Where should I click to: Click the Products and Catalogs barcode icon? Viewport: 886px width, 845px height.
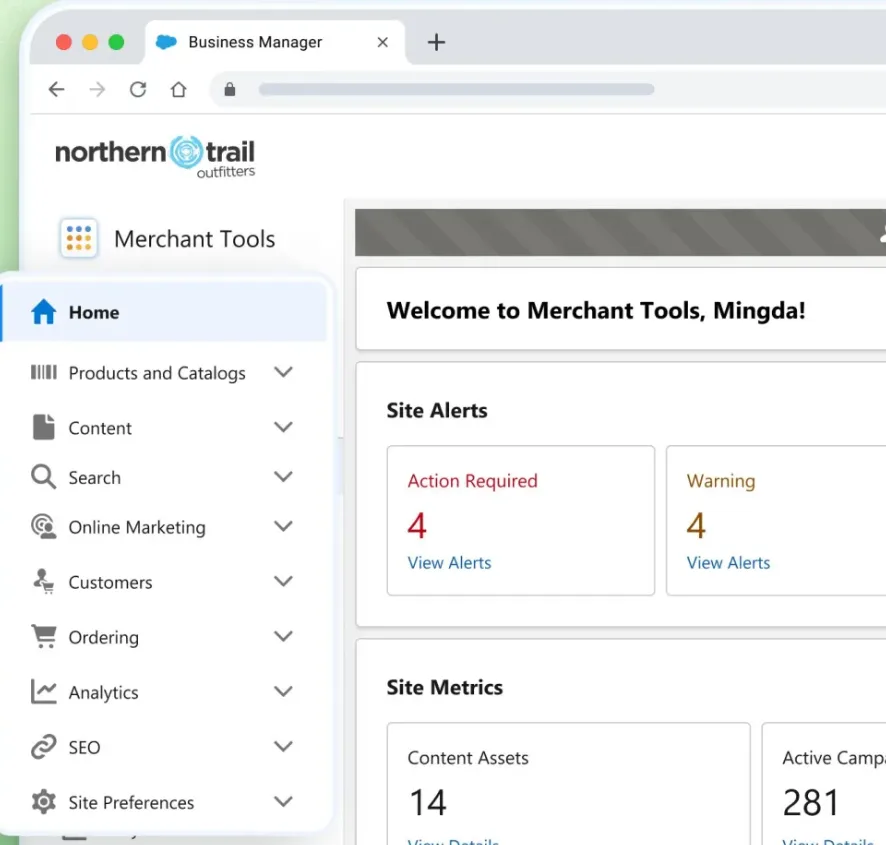click(x=44, y=373)
